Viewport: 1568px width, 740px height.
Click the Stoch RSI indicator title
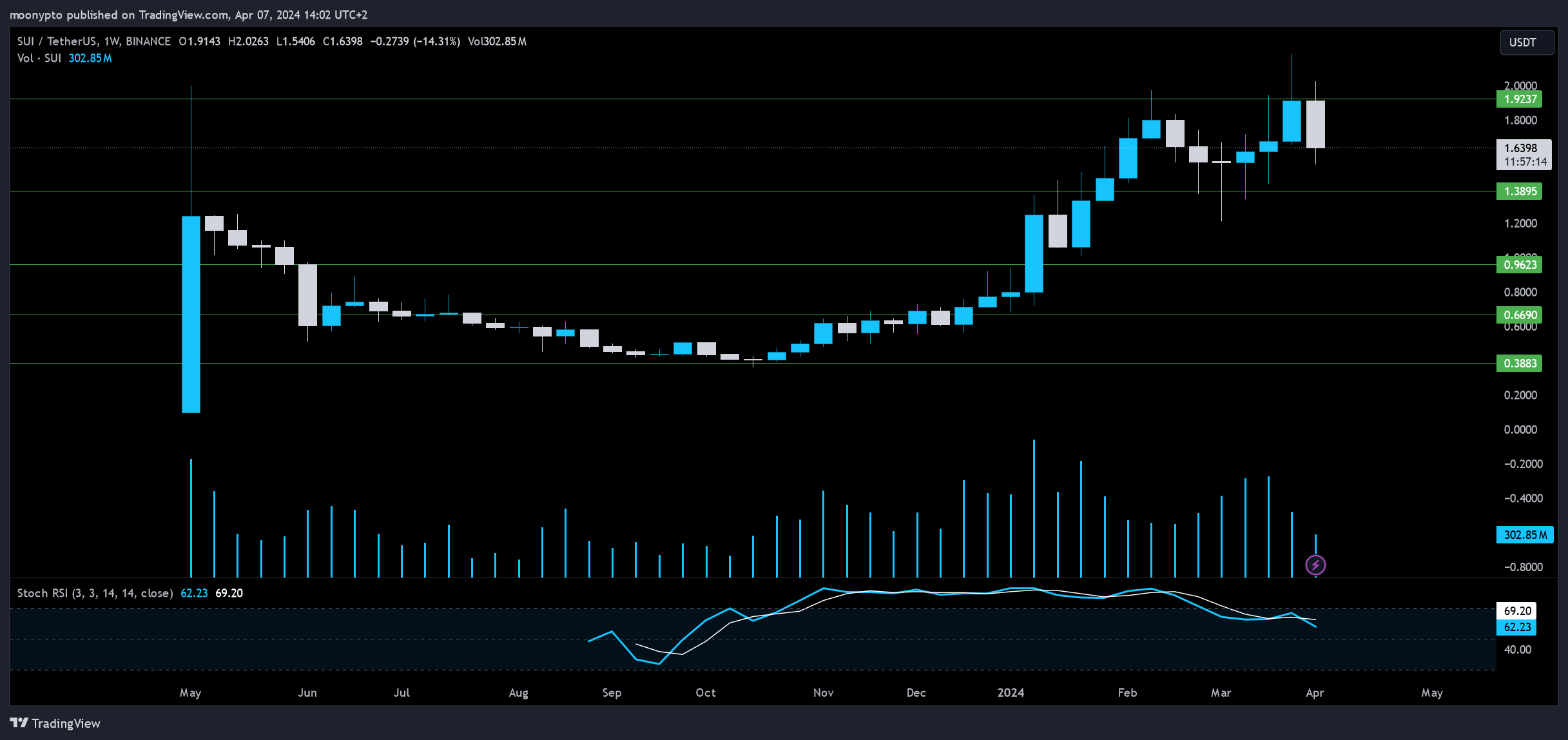click(x=95, y=593)
